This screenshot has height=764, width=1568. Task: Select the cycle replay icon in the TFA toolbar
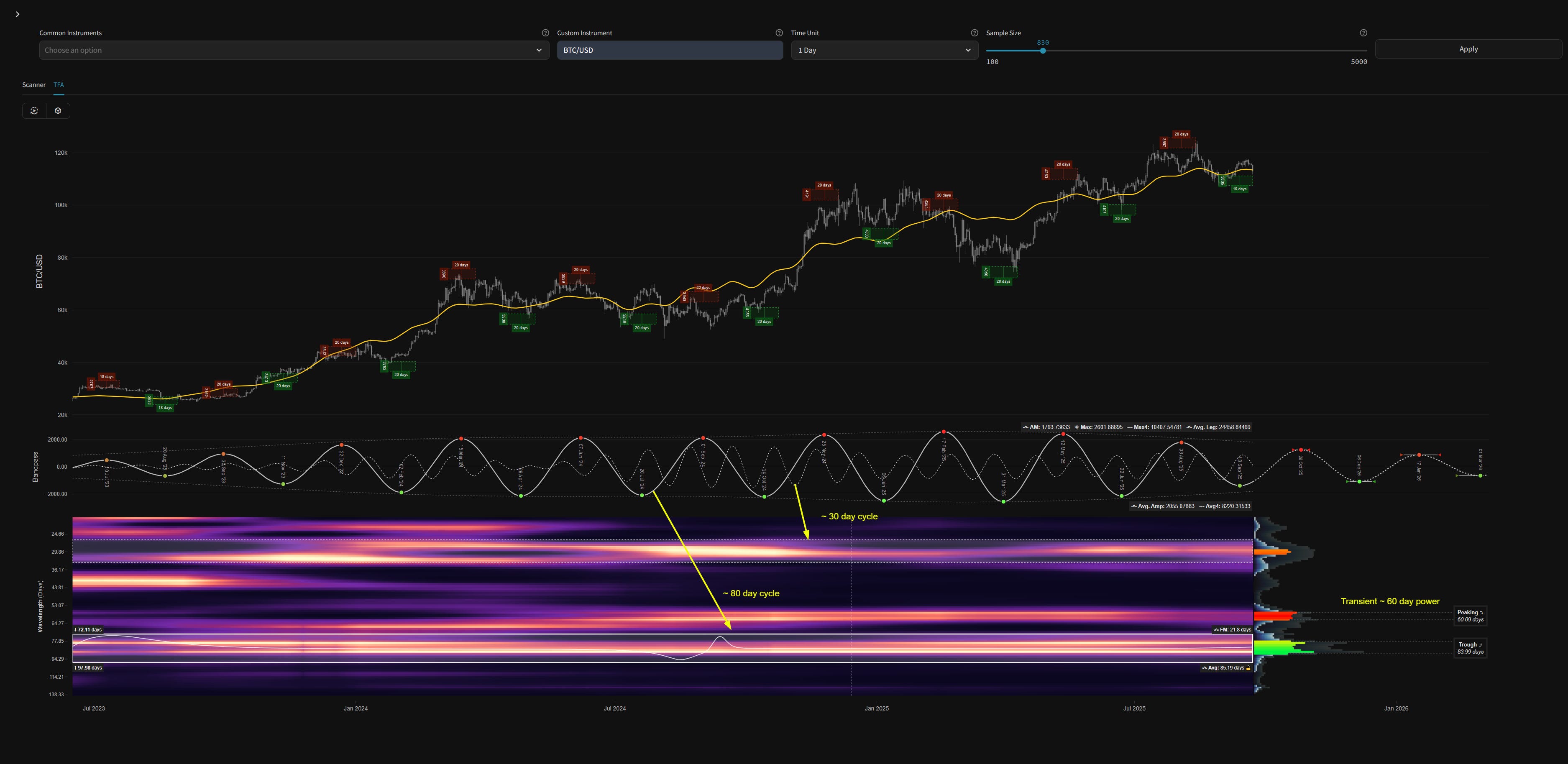point(33,111)
